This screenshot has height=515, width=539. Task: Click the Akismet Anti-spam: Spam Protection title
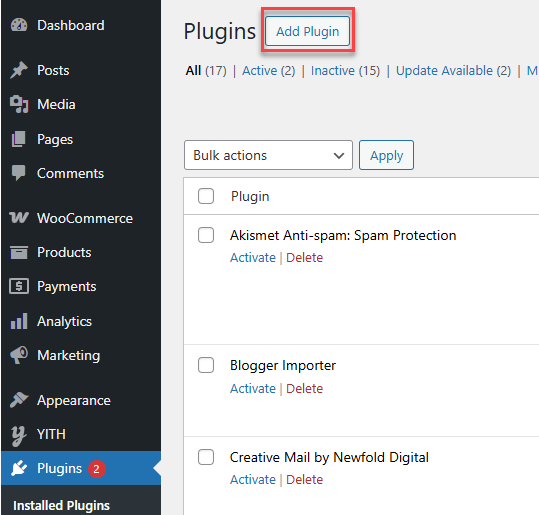pos(343,235)
